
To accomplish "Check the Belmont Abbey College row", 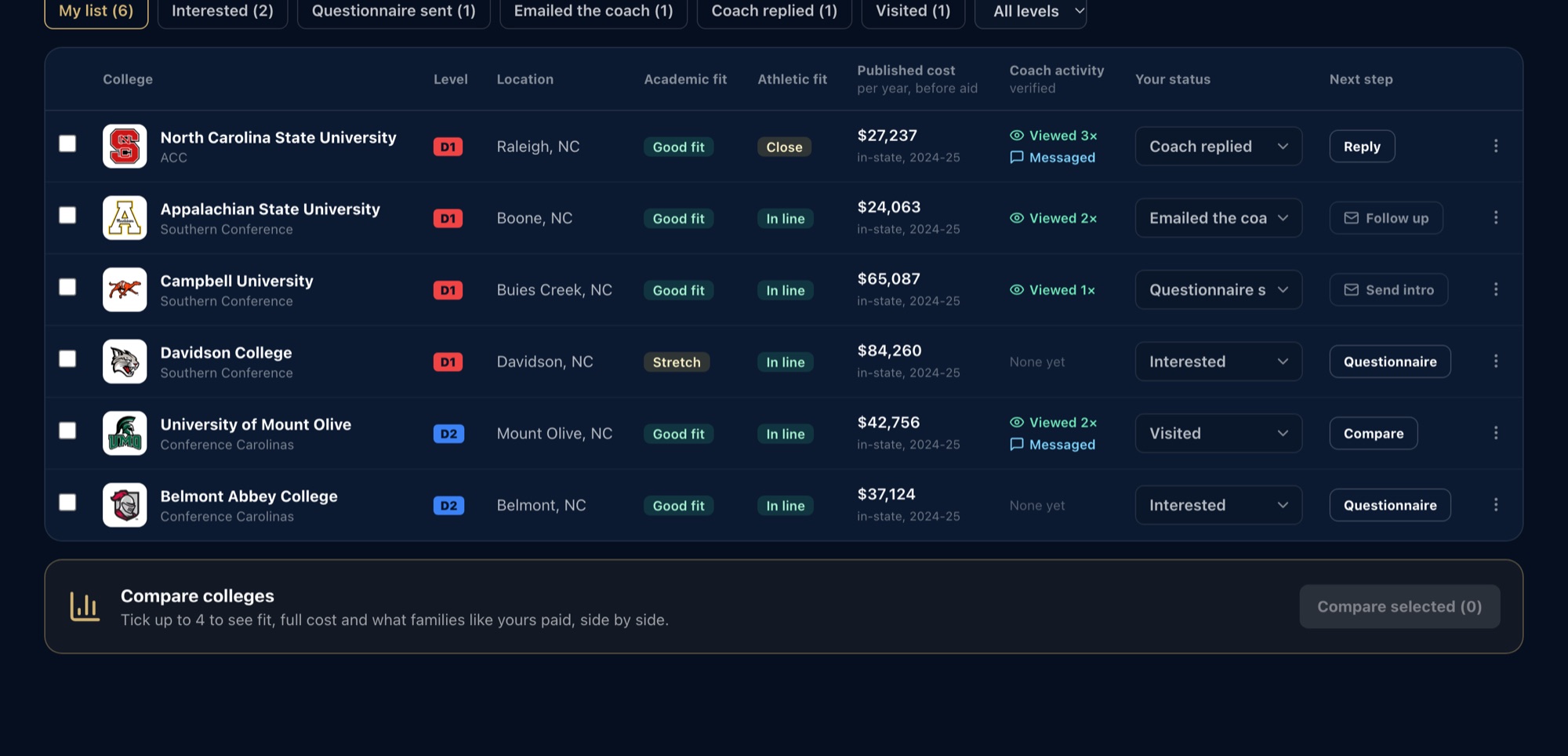I will (67, 502).
